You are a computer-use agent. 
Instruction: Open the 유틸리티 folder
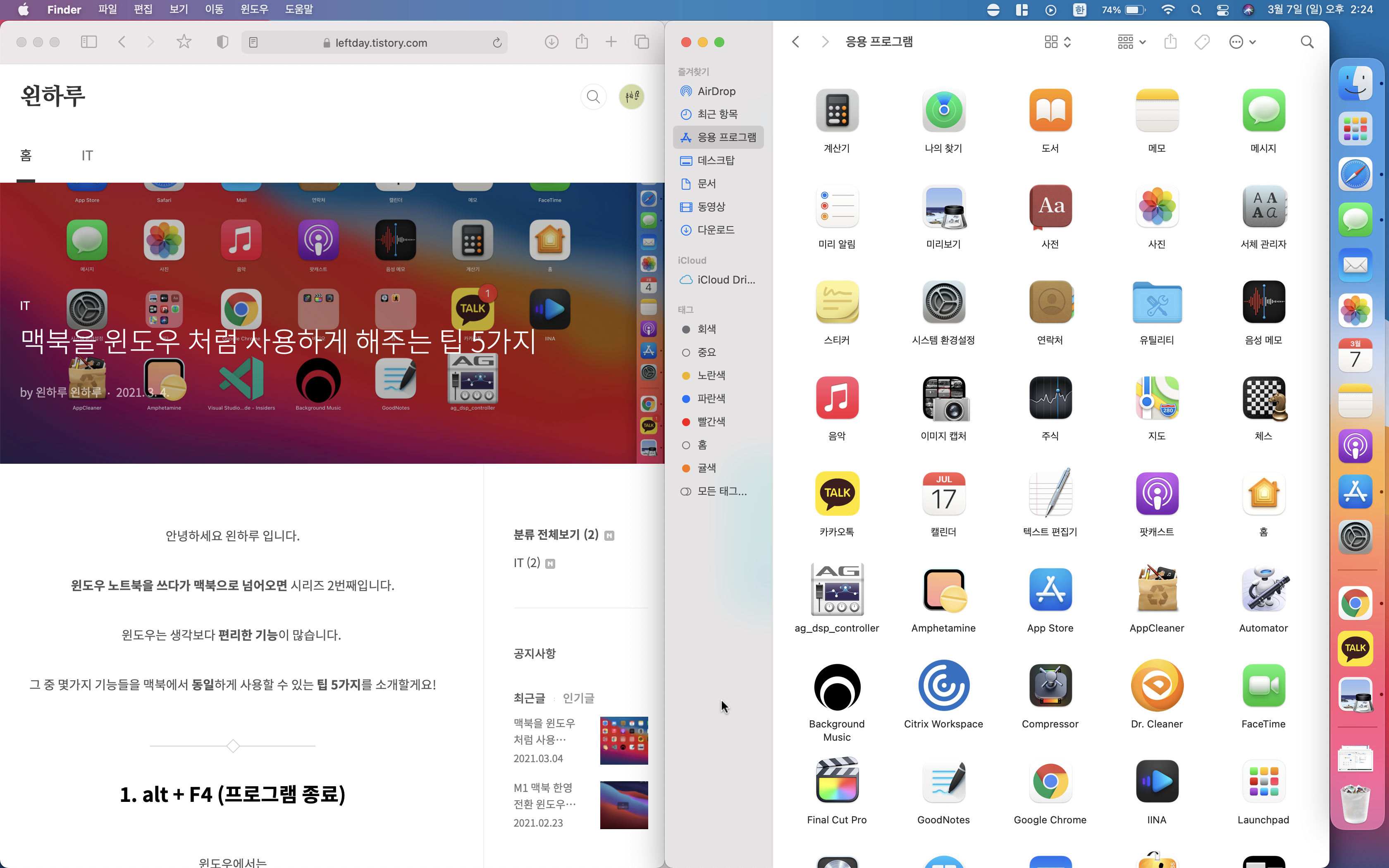1157,302
